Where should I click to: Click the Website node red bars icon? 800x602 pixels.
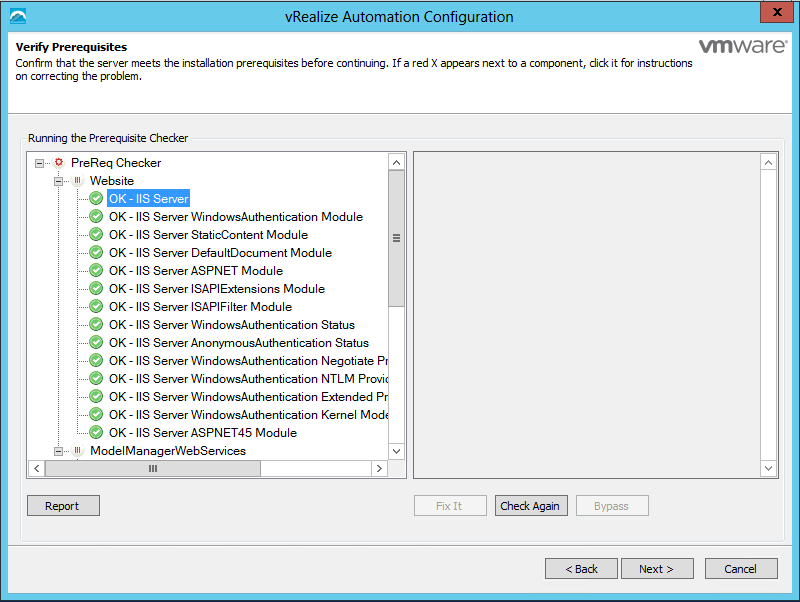point(78,180)
